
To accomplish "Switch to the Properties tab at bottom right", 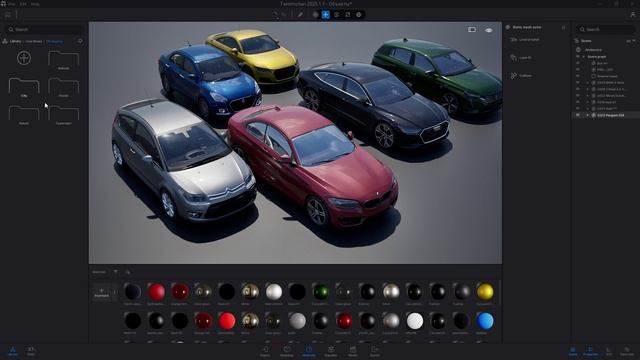I will click(590, 351).
